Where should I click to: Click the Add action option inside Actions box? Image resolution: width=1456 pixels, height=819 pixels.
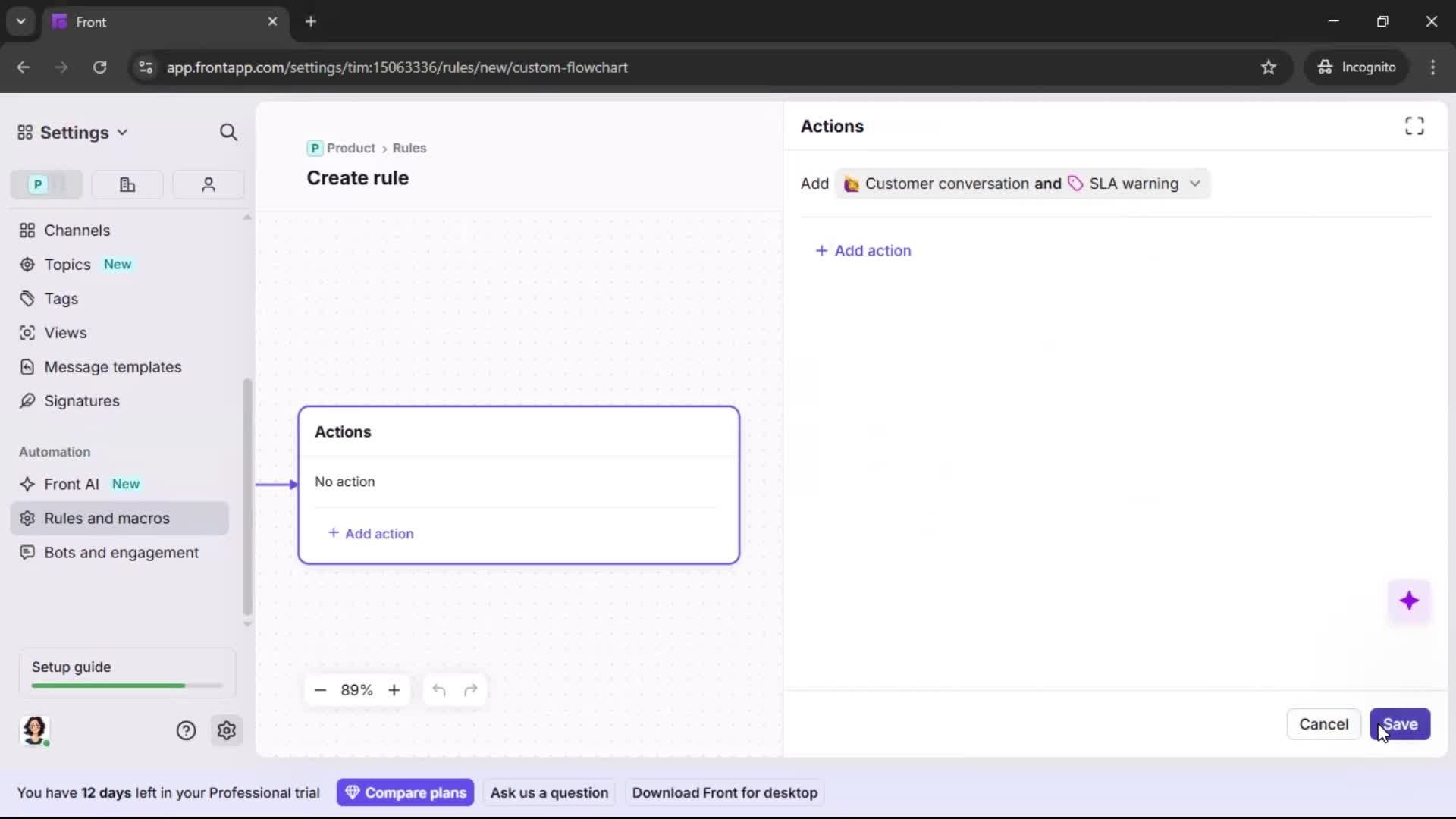coord(372,533)
